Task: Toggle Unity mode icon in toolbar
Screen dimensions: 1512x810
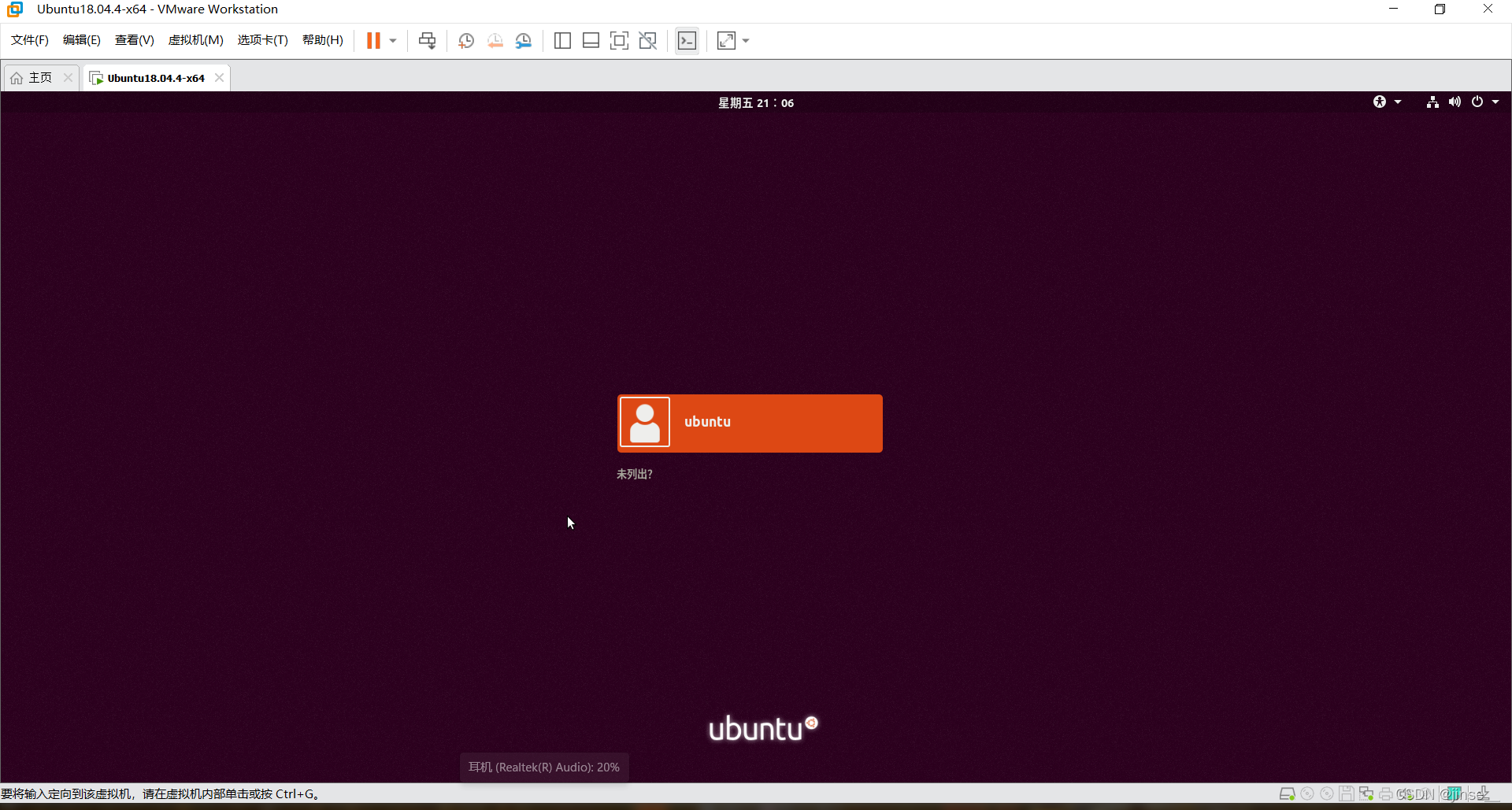Action: [x=647, y=40]
